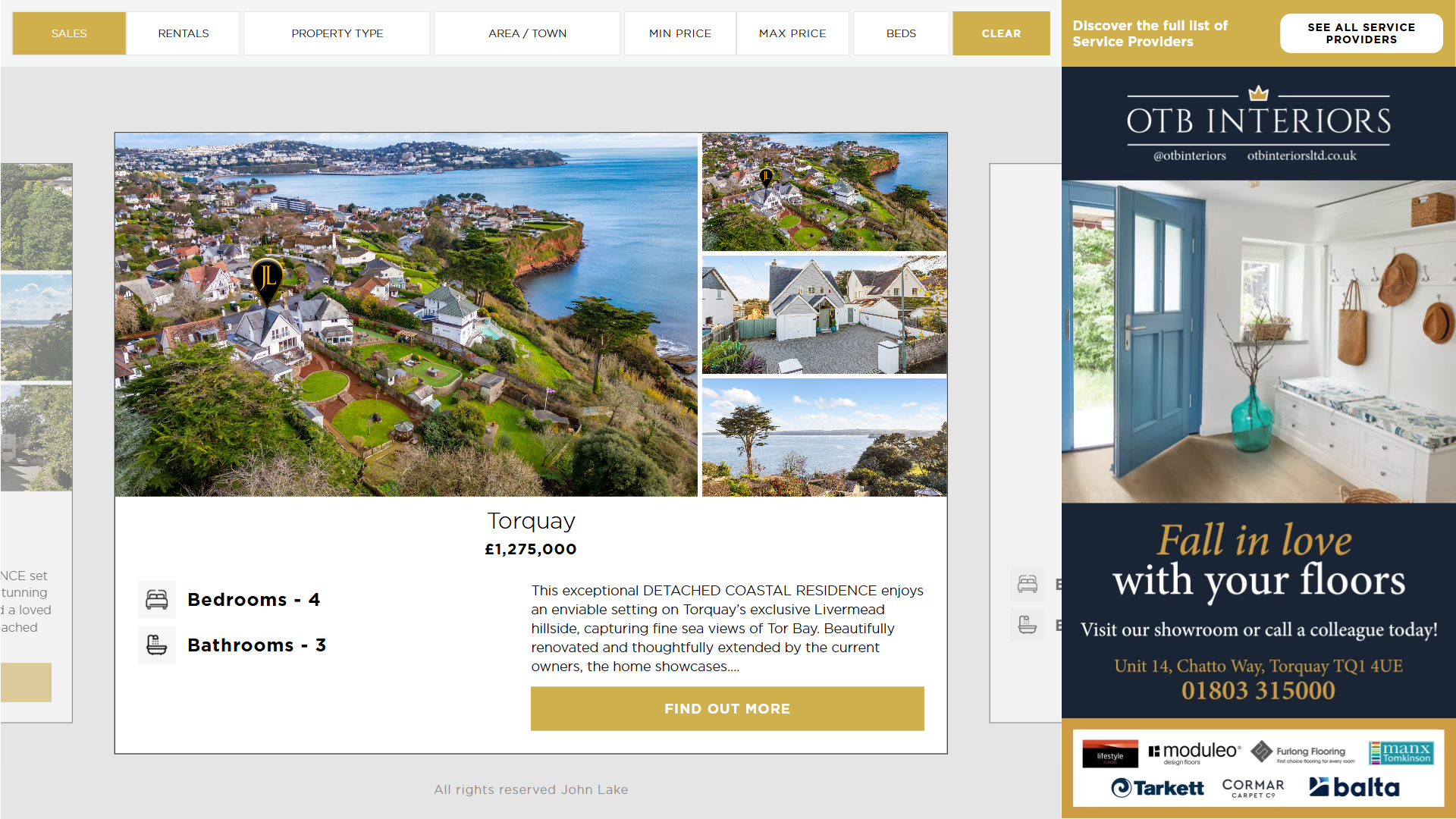Click the bed icon beside Bedrooms
Viewport: 1456px width, 819px height.
[157, 600]
